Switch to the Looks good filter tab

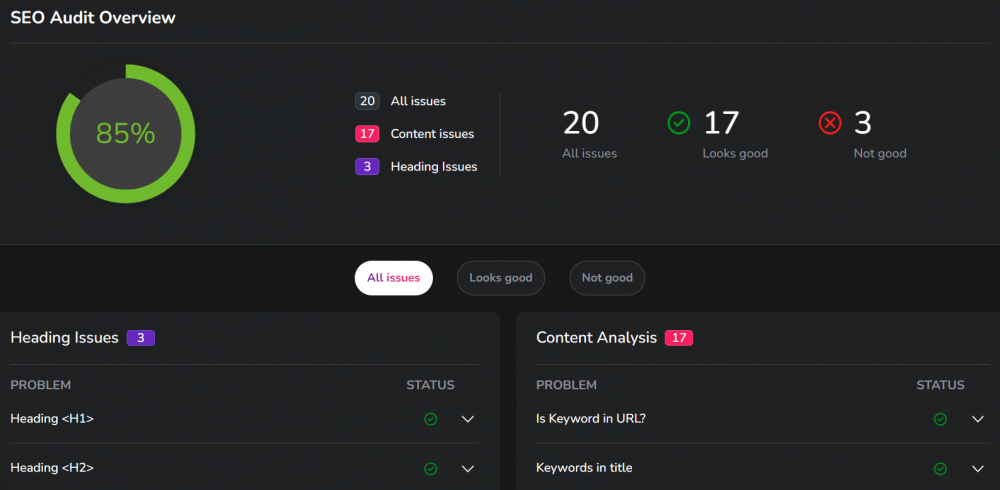pyautogui.click(x=501, y=278)
